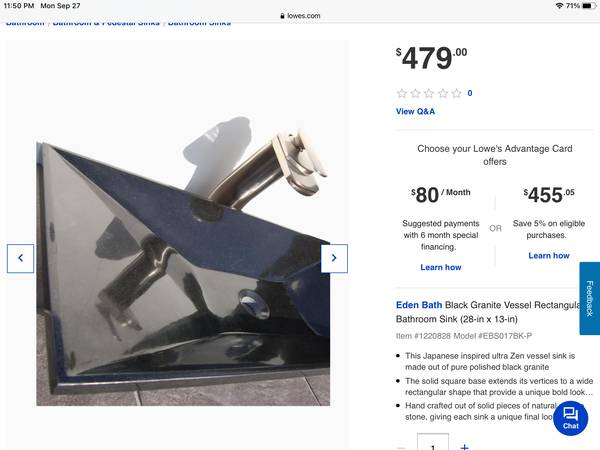Focus the quantity input field
The image size is (600, 450).
point(433,442)
